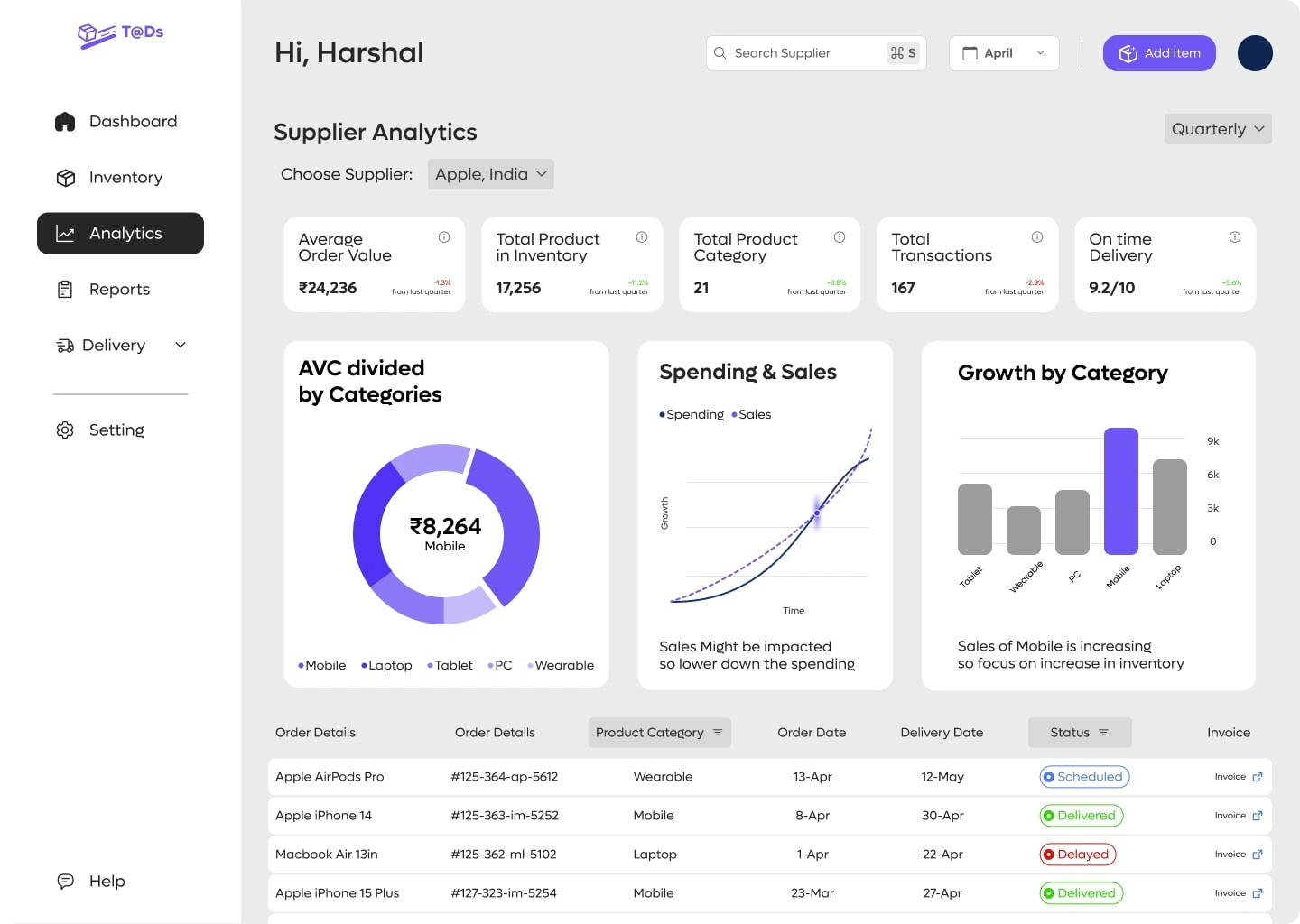Image resolution: width=1300 pixels, height=924 pixels.
Task: Click the Order Date column header
Action: [x=812, y=733]
